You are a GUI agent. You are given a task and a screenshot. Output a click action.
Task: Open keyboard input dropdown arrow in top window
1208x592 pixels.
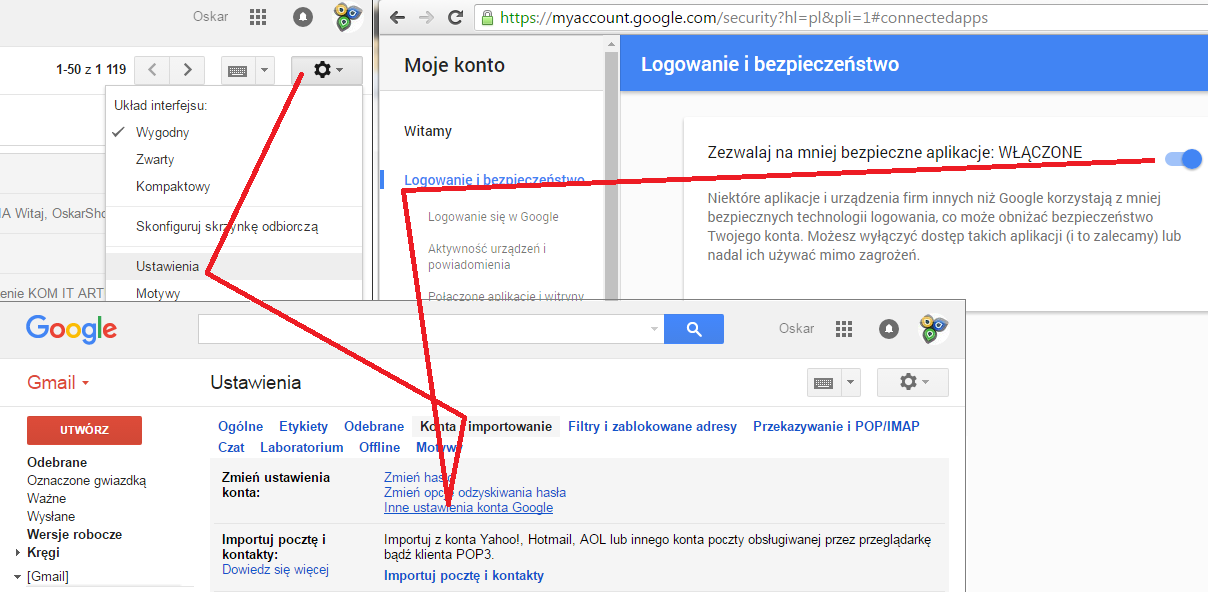pos(264,70)
